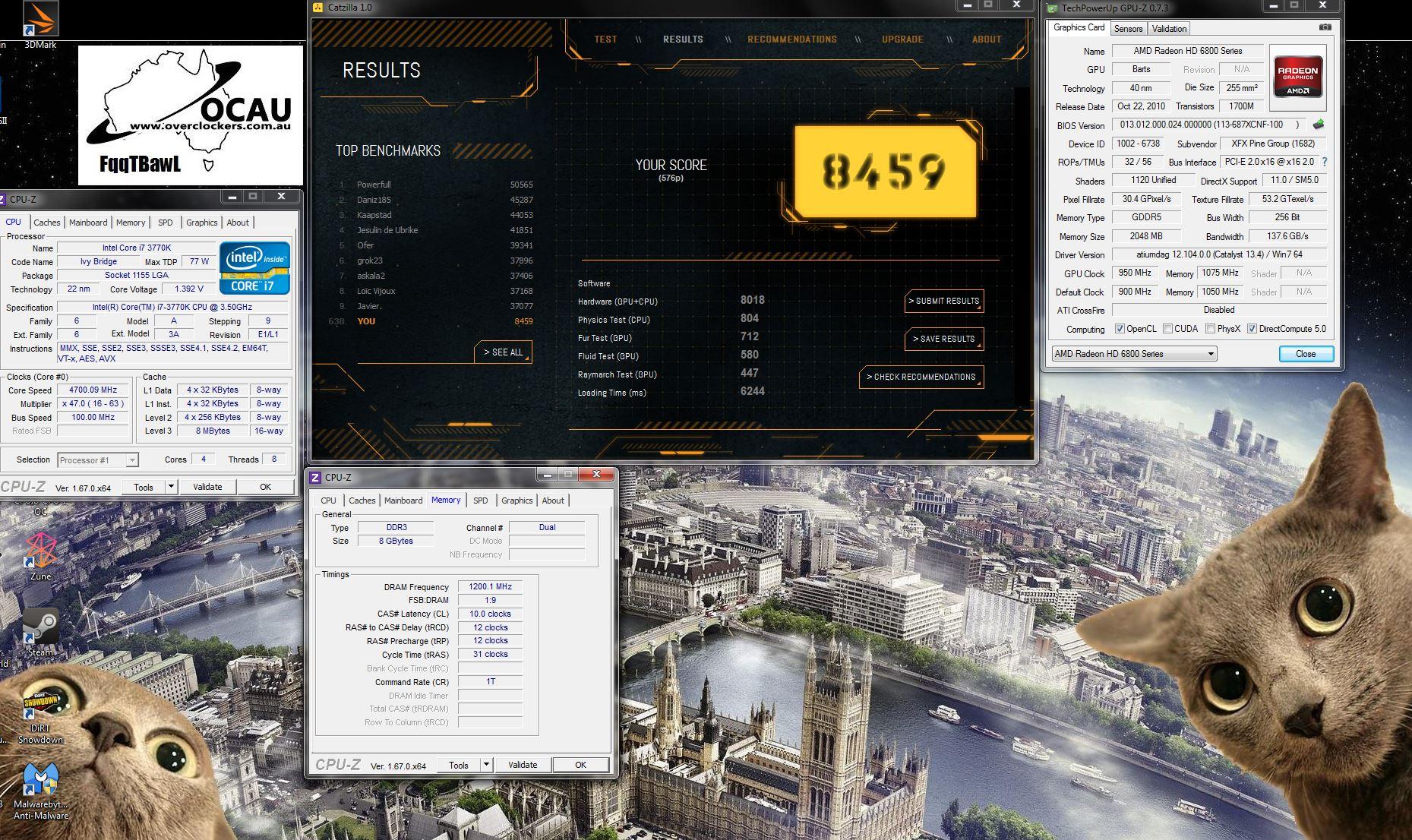Click OK in CPU-Z CPU window
Screen dimensions: 1412x840
pos(265,487)
